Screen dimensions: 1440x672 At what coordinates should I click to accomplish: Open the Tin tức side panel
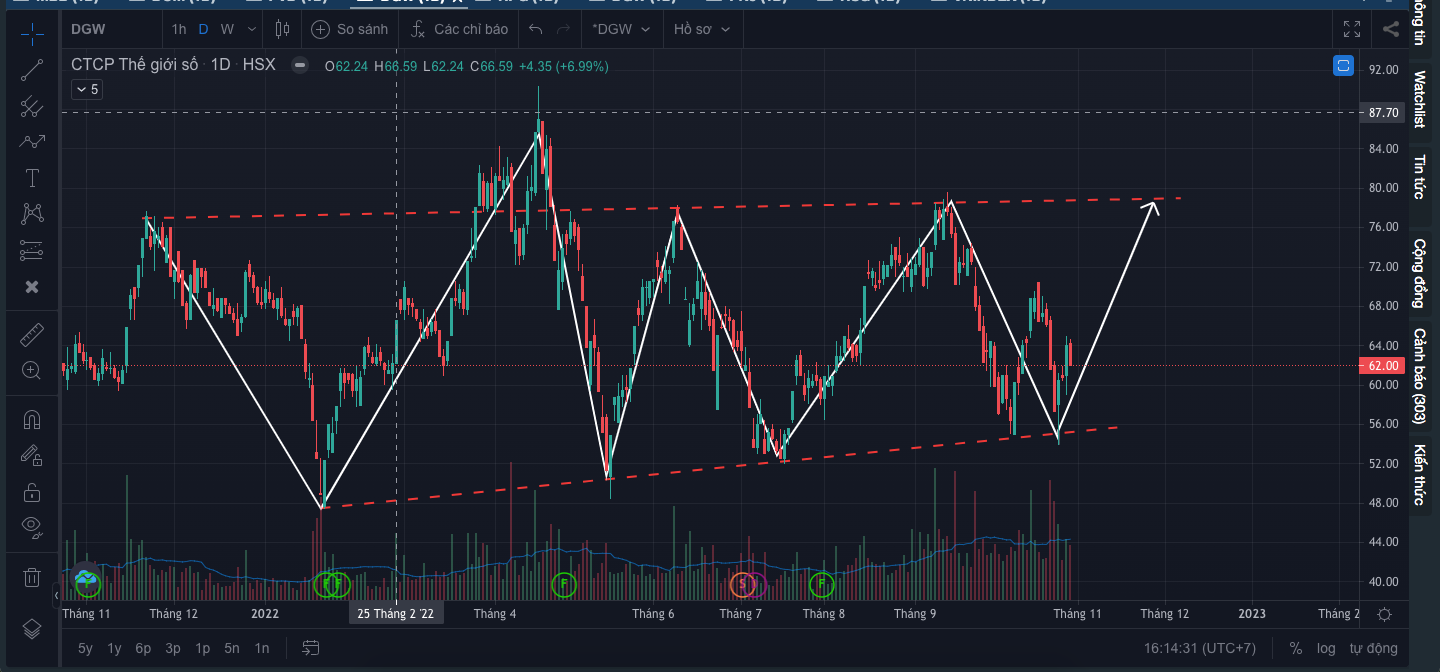pyautogui.click(x=1419, y=177)
